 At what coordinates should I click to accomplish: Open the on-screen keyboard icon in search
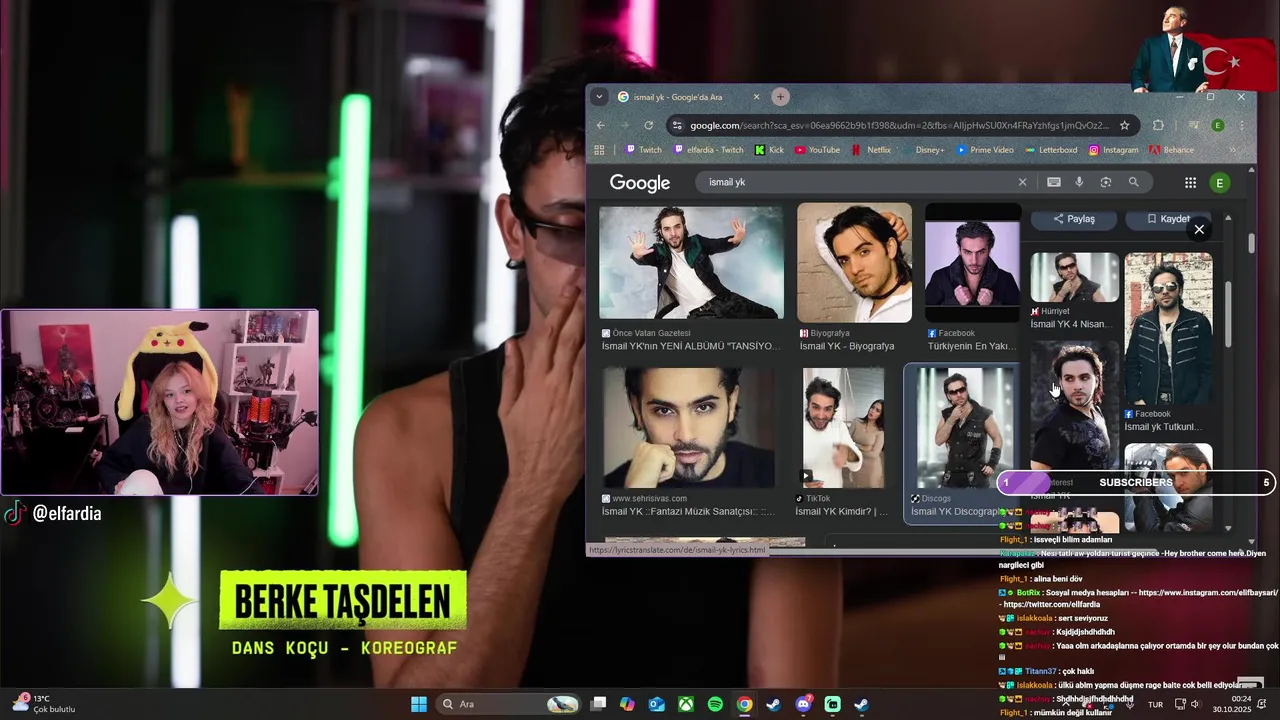1053,182
